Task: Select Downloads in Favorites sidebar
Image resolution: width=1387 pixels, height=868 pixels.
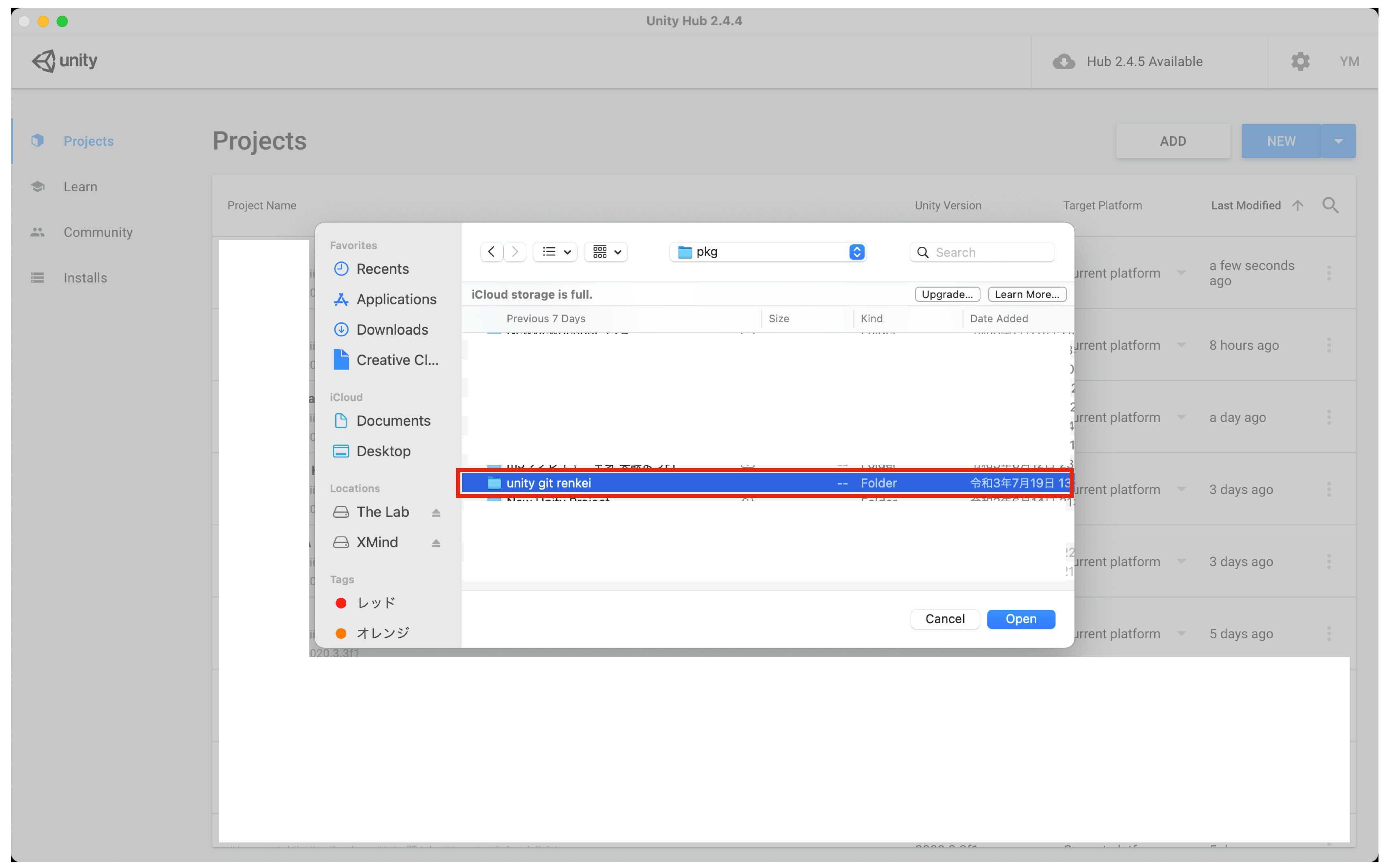Action: 392,329
